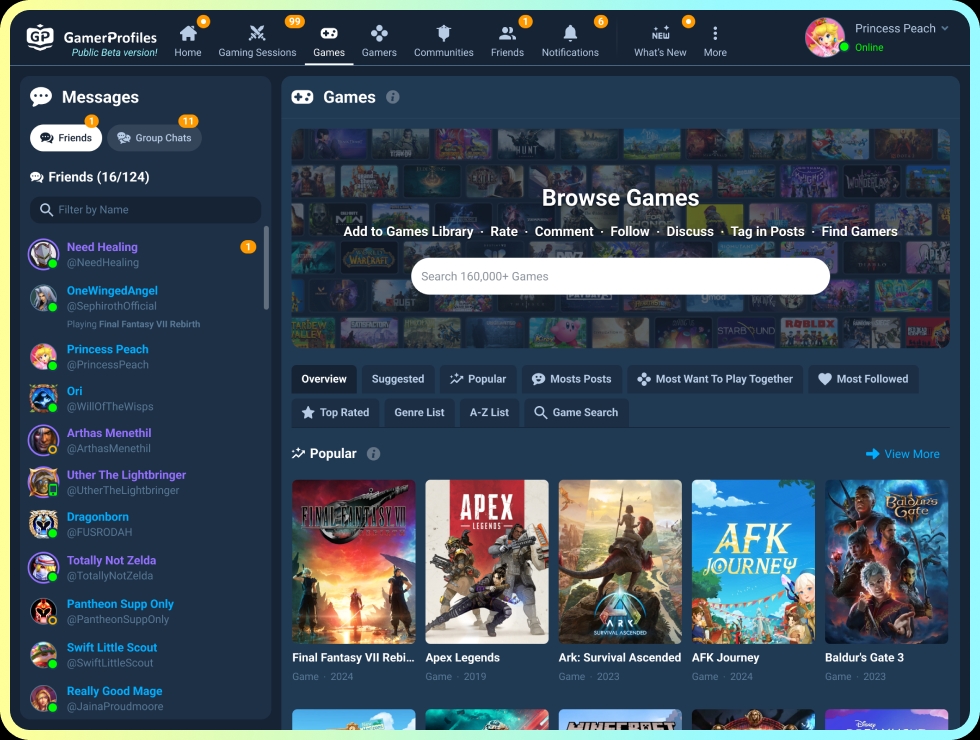Click the Popular section sparkle icon
The width and height of the screenshot is (980, 740).
click(x=299, y=453)
